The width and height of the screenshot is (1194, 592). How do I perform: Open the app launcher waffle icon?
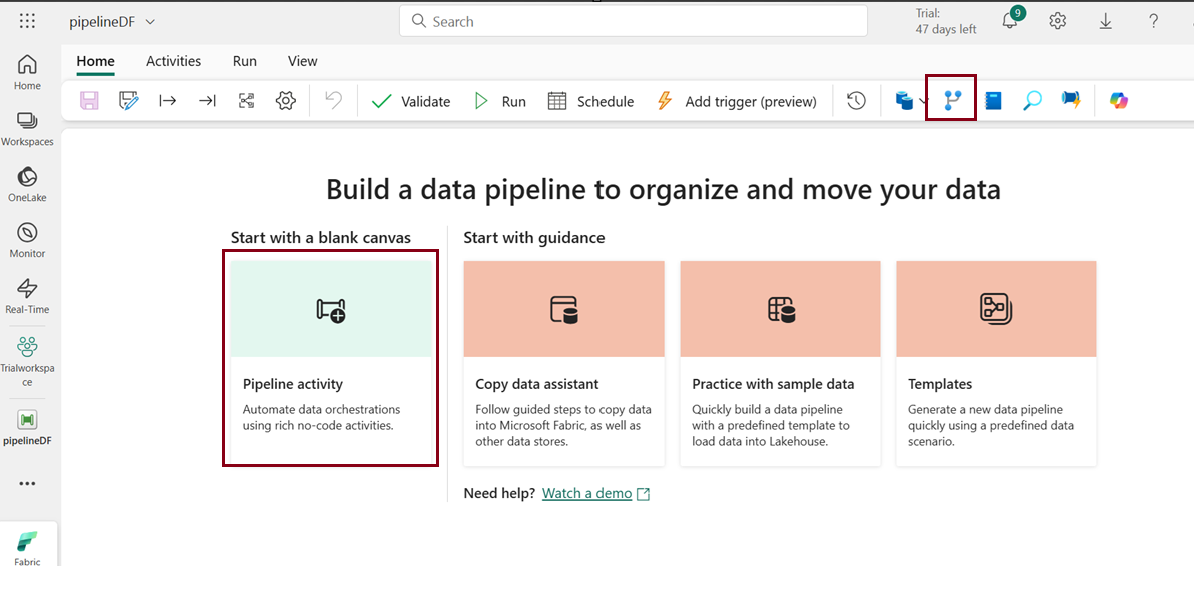point(27,21)
